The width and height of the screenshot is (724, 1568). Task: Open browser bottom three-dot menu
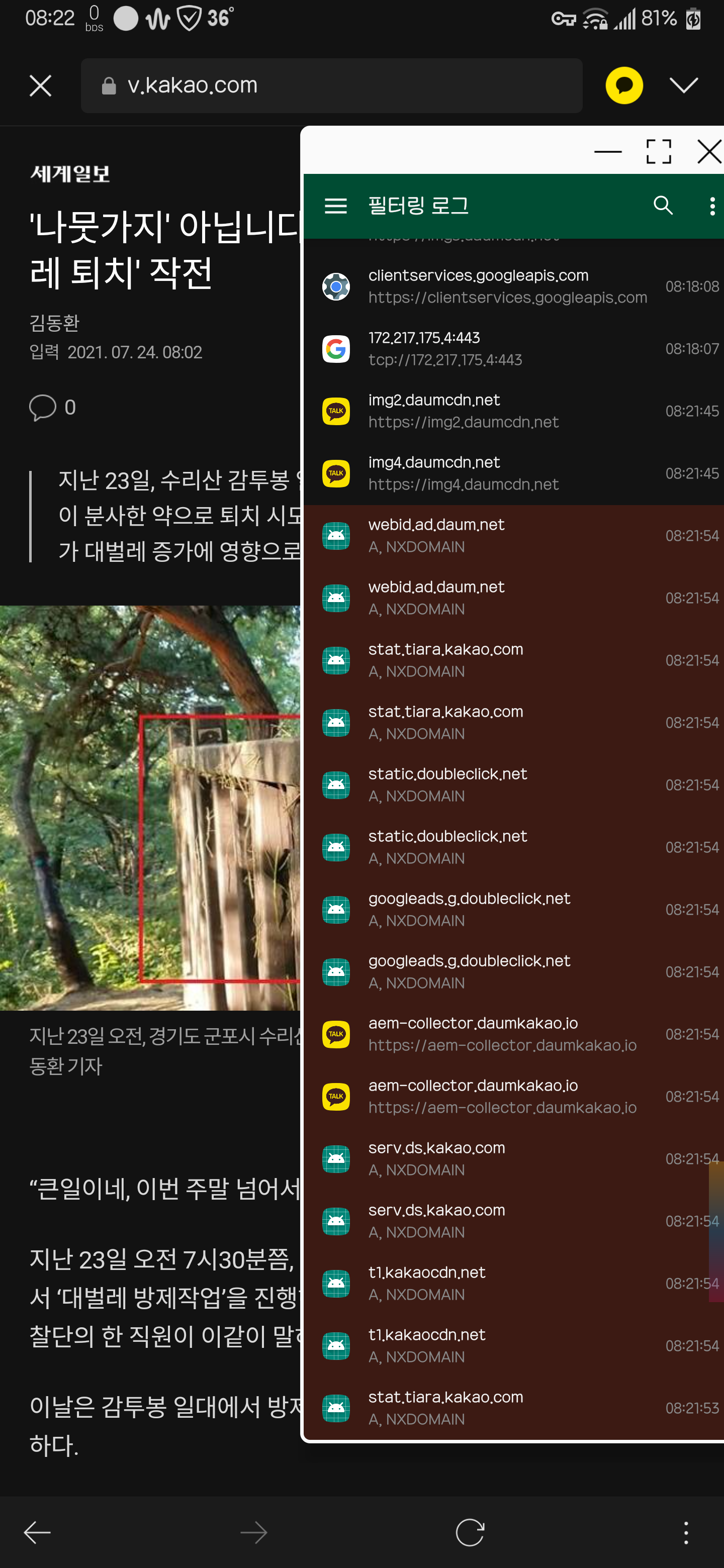[686, 1532]
